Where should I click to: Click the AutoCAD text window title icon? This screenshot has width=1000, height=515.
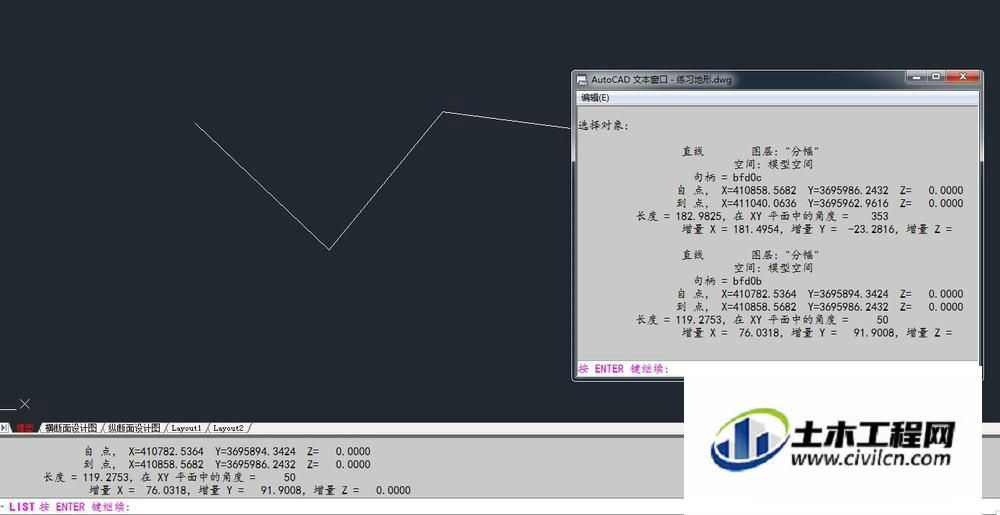581,80
